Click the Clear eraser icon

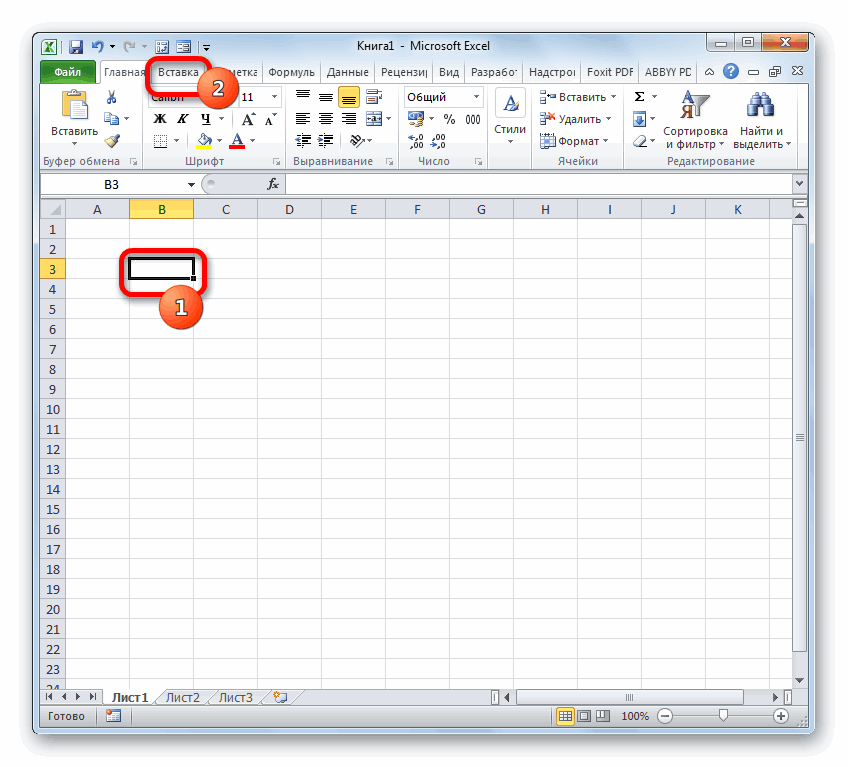(640, 141)
